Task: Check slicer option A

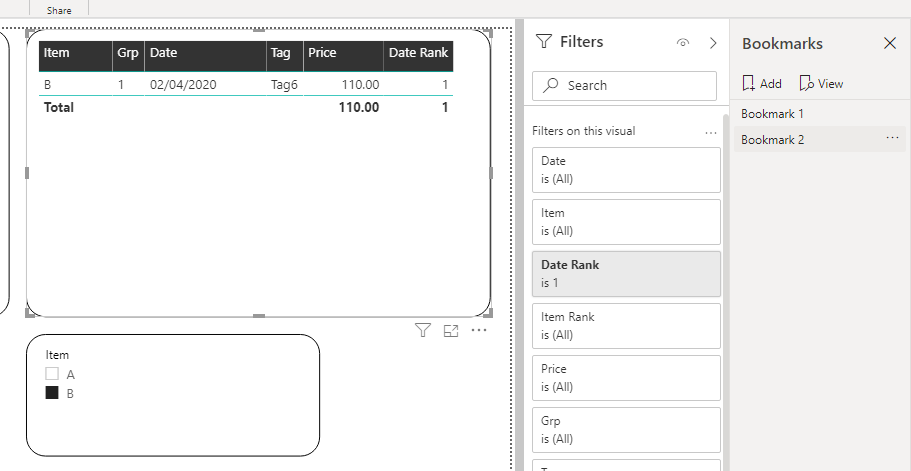Action: (52, 373)
